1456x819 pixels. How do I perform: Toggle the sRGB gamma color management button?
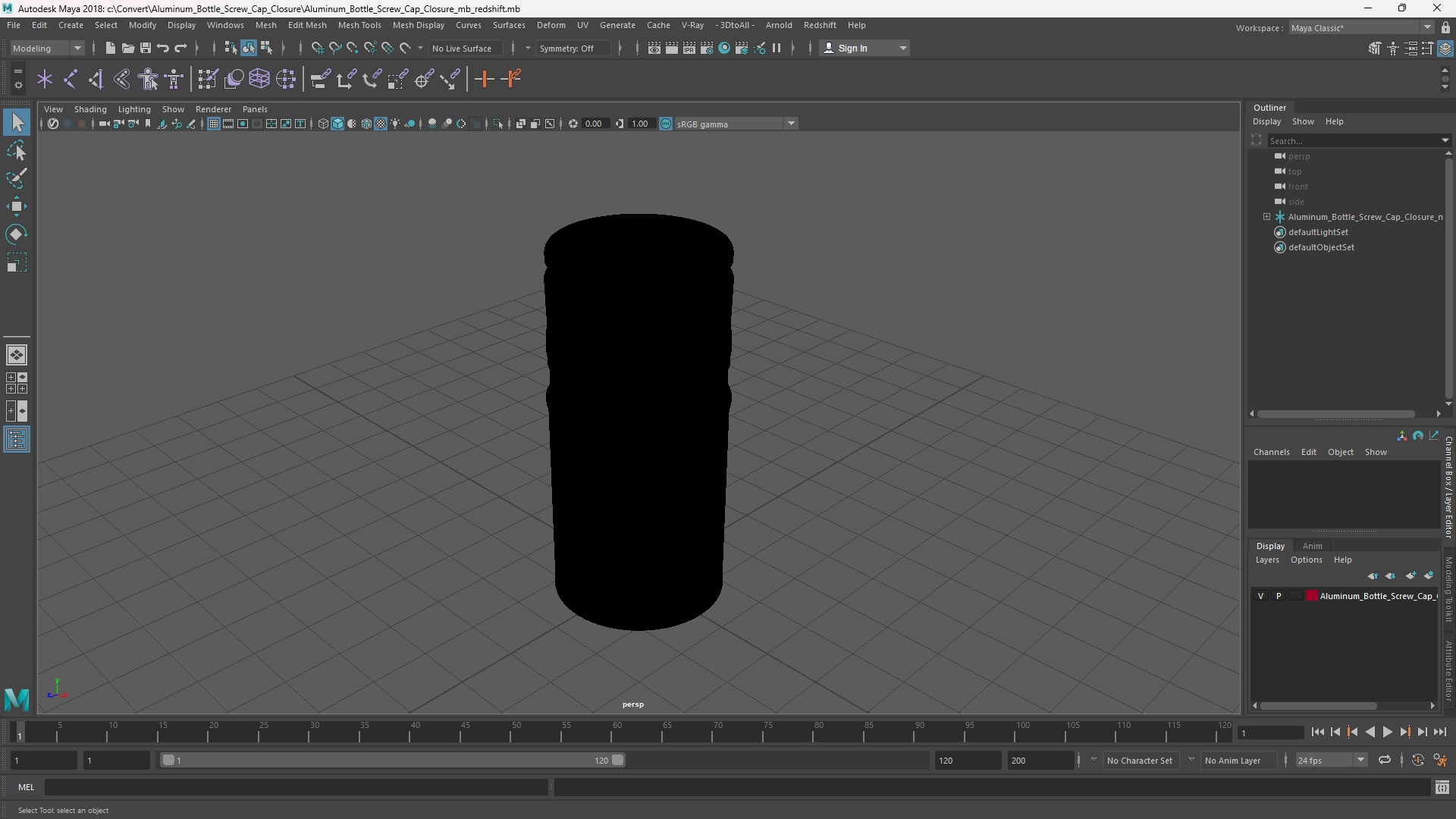(666, 124)
